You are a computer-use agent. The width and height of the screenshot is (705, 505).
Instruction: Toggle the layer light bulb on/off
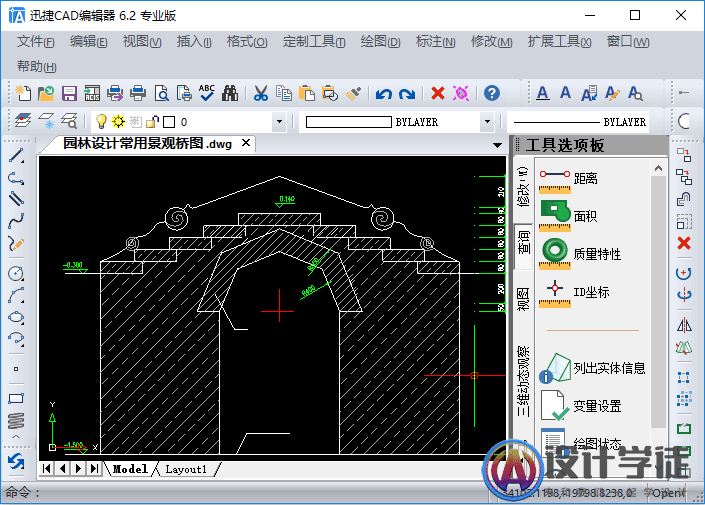[x=101, y=121]
